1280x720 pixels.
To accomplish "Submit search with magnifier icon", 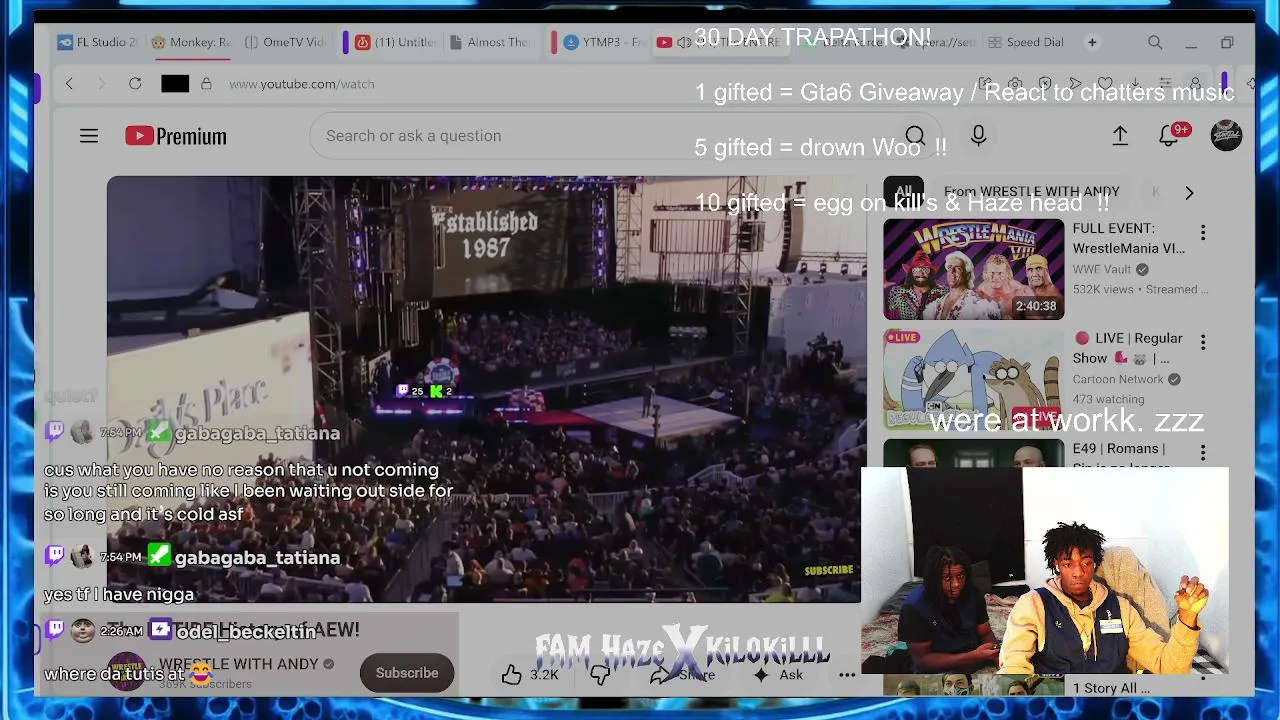I will coord(914,136).
